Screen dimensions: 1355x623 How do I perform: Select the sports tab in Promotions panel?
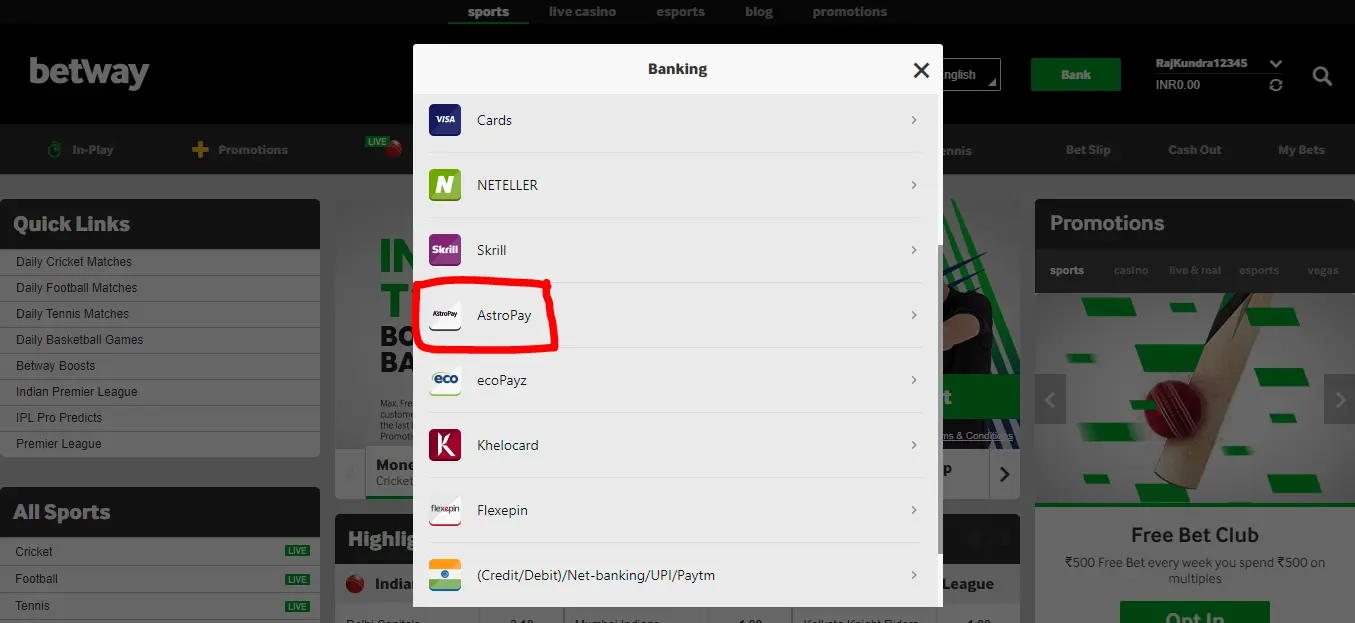1067,271
